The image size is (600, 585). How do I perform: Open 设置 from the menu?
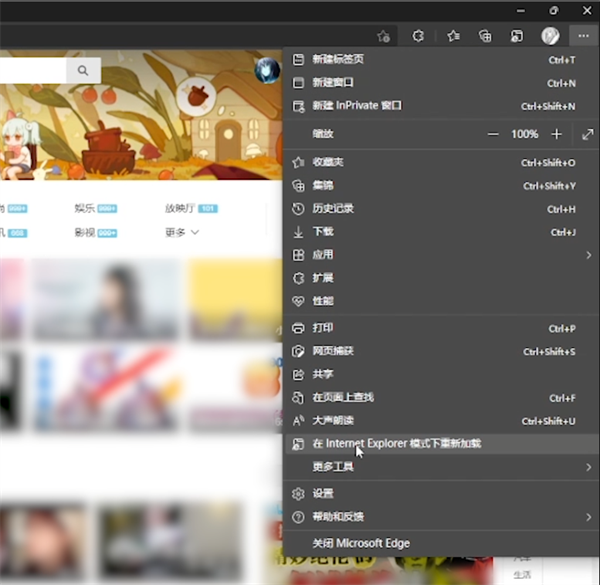[441, 494]
